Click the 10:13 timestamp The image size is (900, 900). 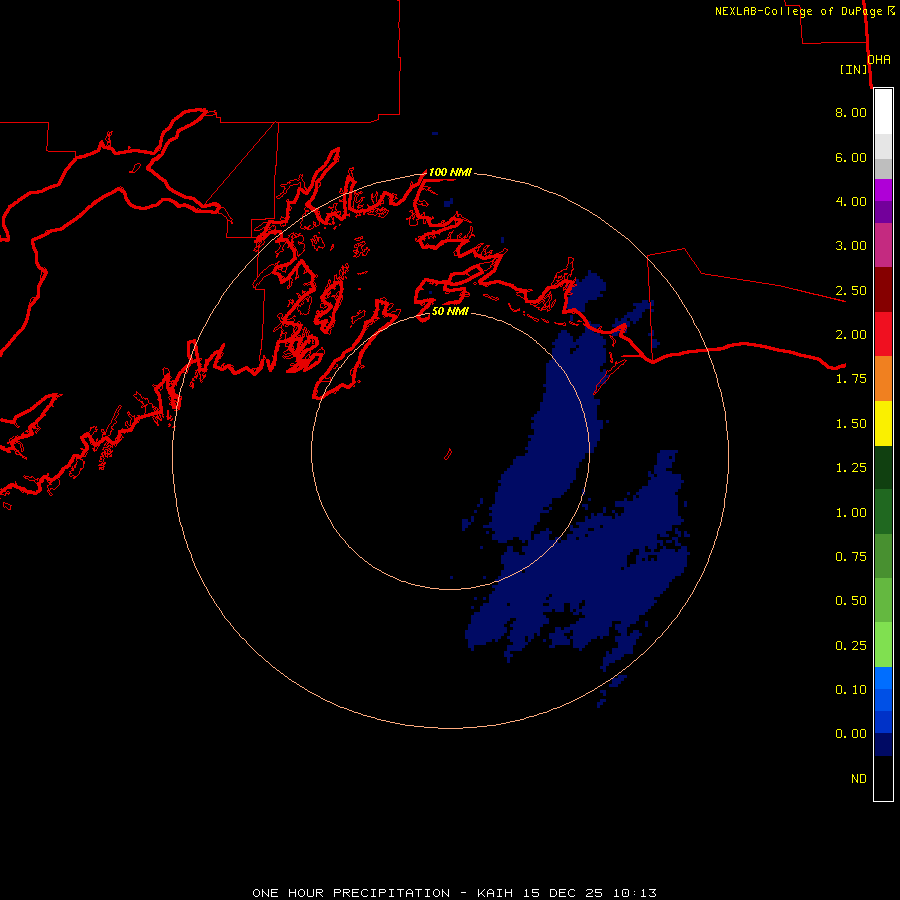[635, 893]
